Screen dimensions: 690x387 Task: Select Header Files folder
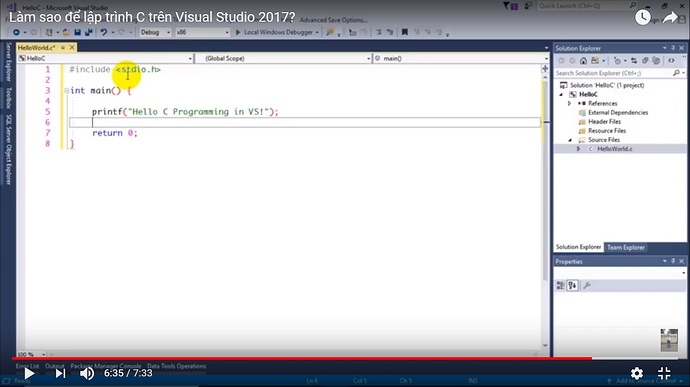tap(604, 122)
